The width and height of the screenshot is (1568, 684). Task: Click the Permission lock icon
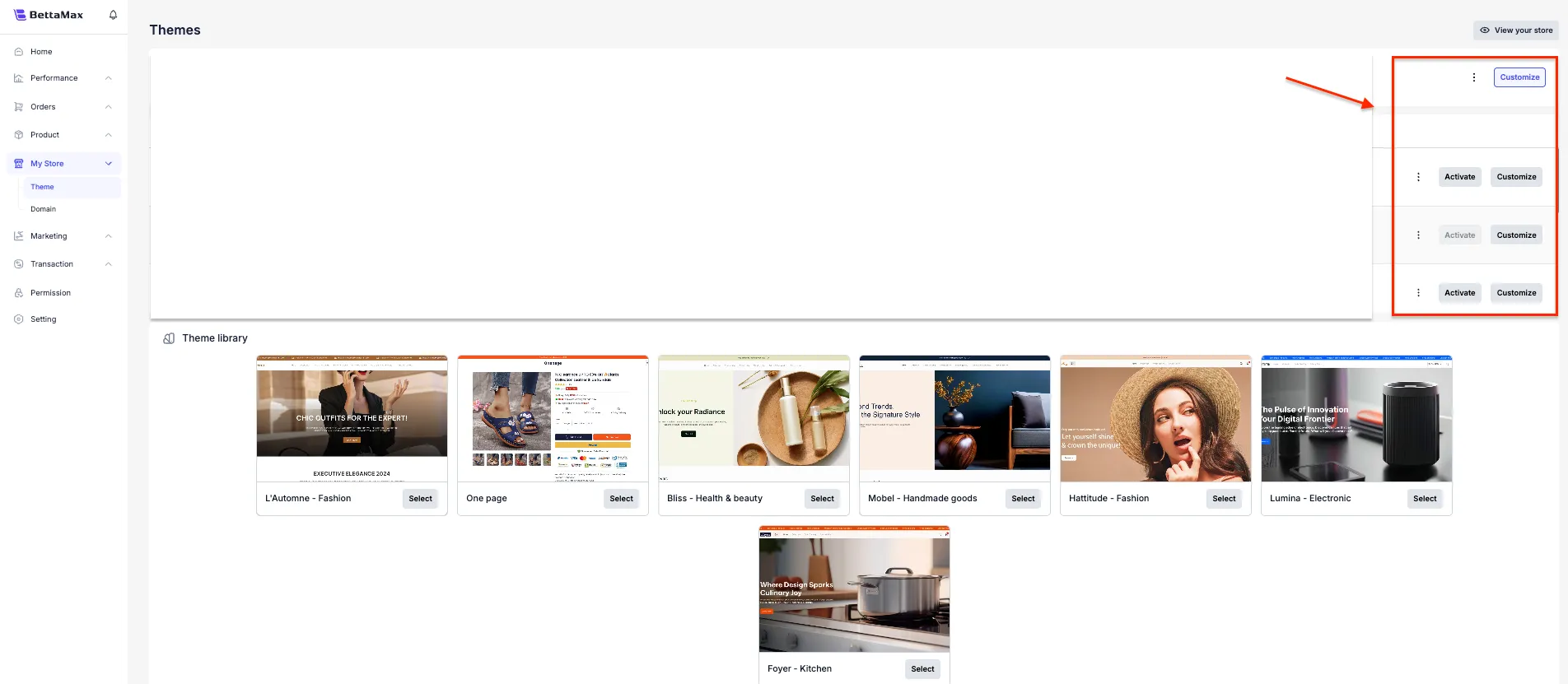point(19,293)
